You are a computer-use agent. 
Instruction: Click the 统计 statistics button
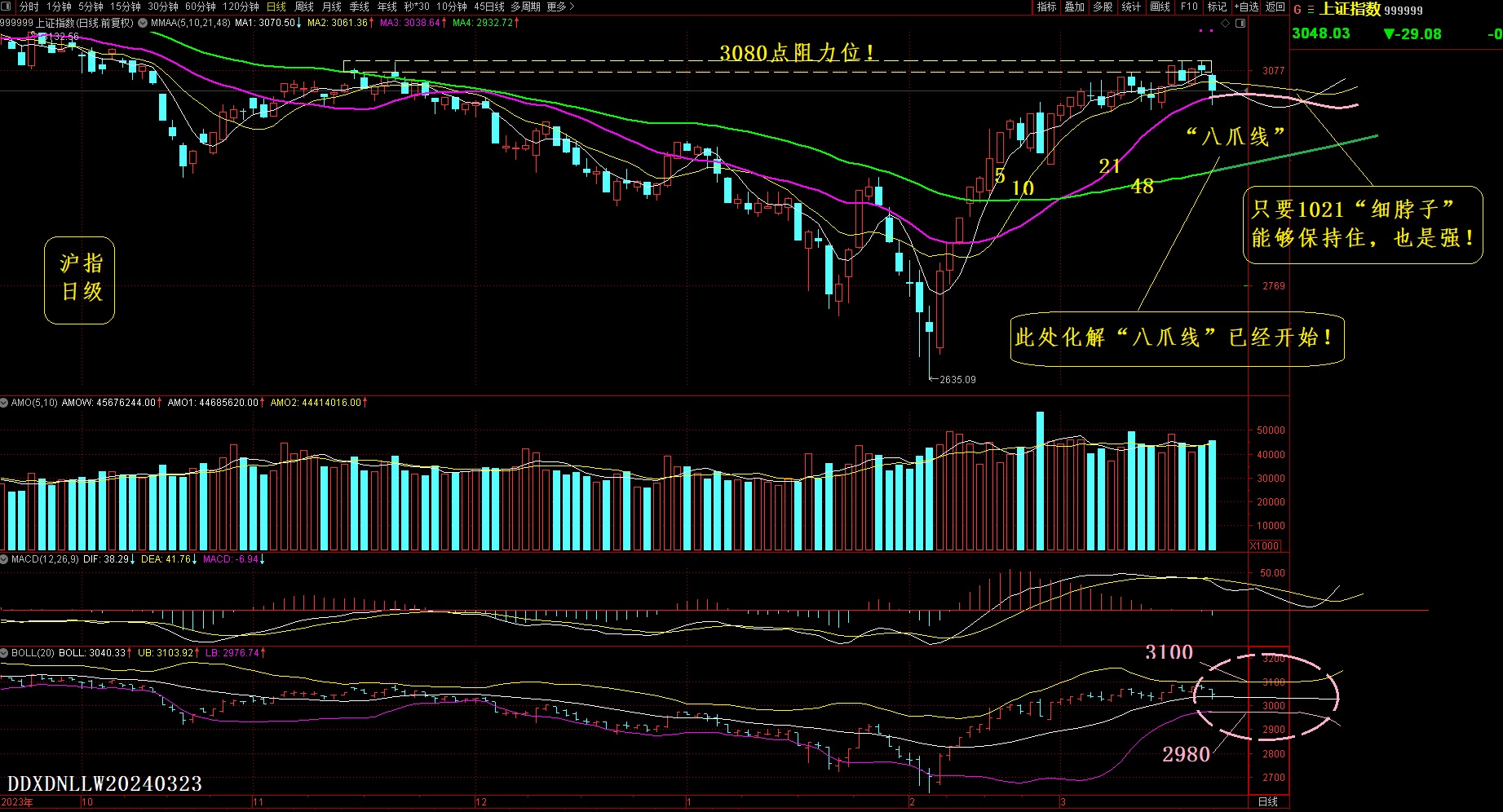pyautogui.click(x=1131, y=7)
